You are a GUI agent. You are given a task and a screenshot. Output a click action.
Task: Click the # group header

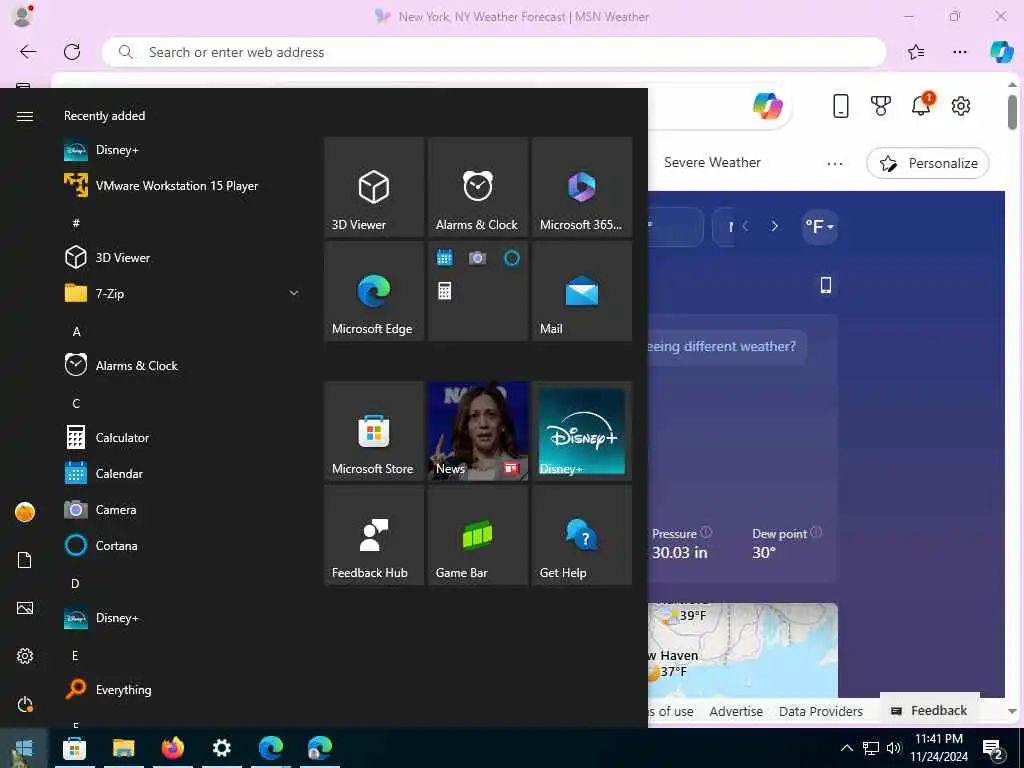[x=76, y=223]
